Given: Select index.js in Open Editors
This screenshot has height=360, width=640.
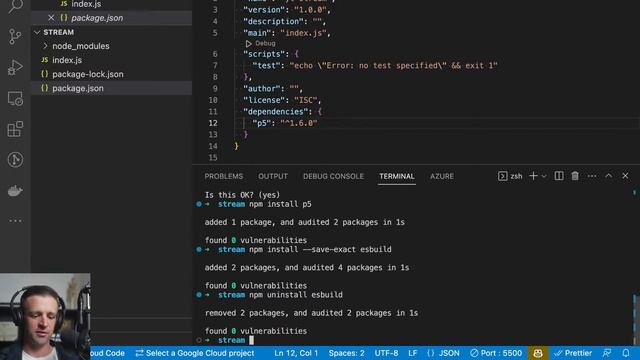Looking at the screenshot, I should coord(111,4).
